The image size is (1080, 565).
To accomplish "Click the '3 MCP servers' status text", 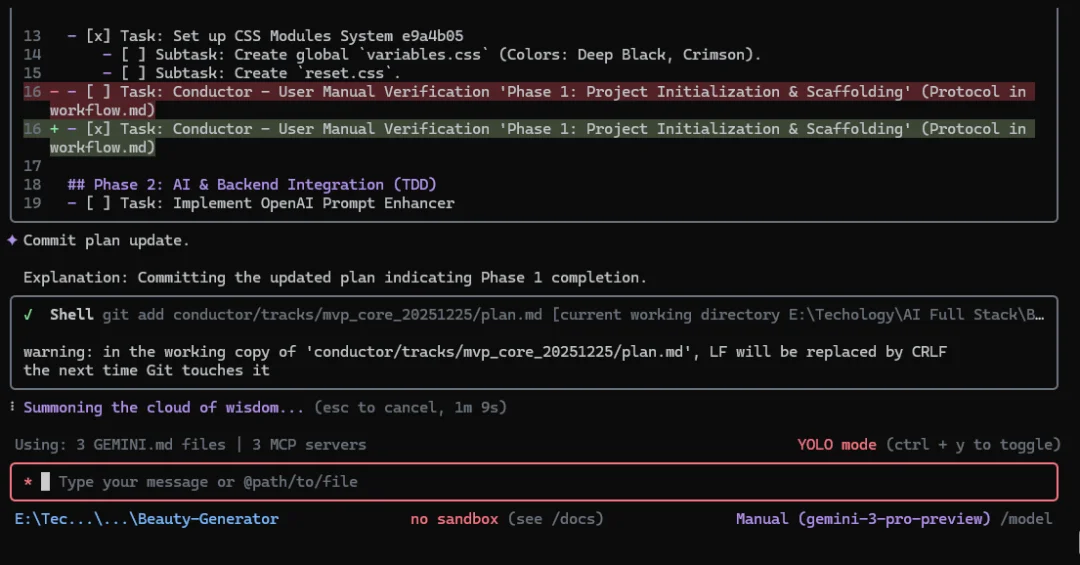I will click(309, 444).
